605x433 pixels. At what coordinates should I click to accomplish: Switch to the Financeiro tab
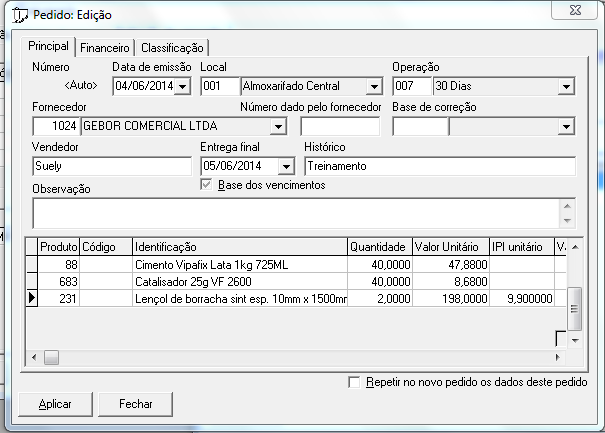pyautogui.click(x=105, y=47)
